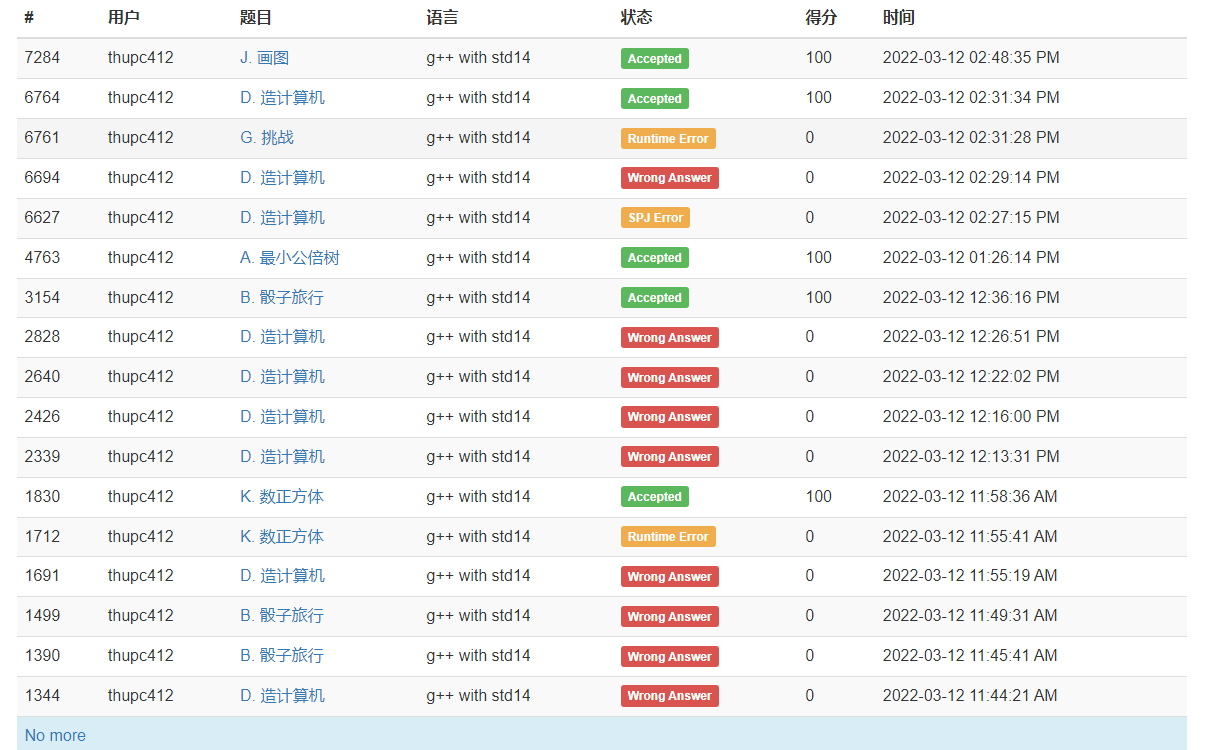Click Accepted badge on submission 3154
The image size is (1205, 750).
click(x=654, y=298)
